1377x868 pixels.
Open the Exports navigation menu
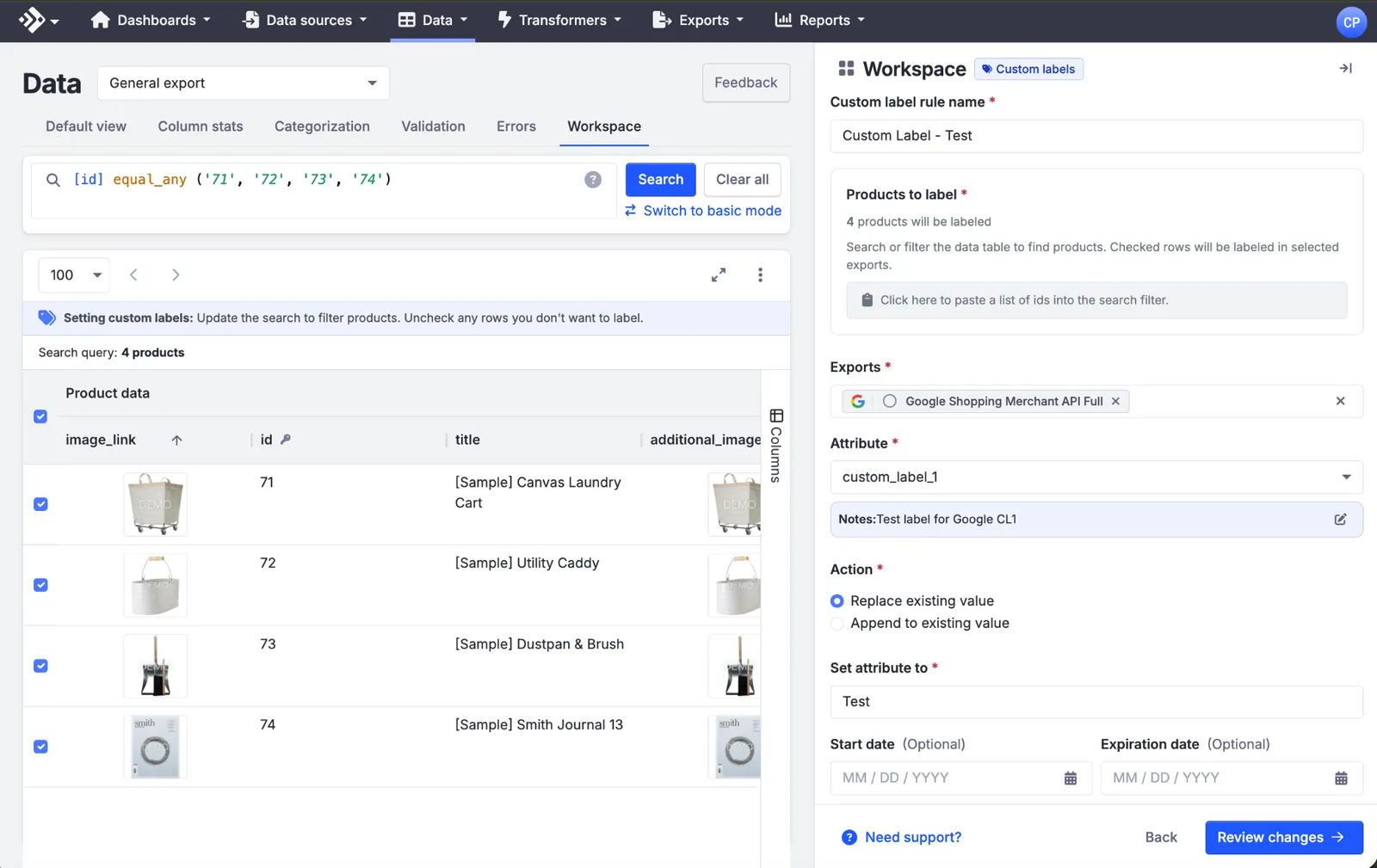tap(698, 20)
